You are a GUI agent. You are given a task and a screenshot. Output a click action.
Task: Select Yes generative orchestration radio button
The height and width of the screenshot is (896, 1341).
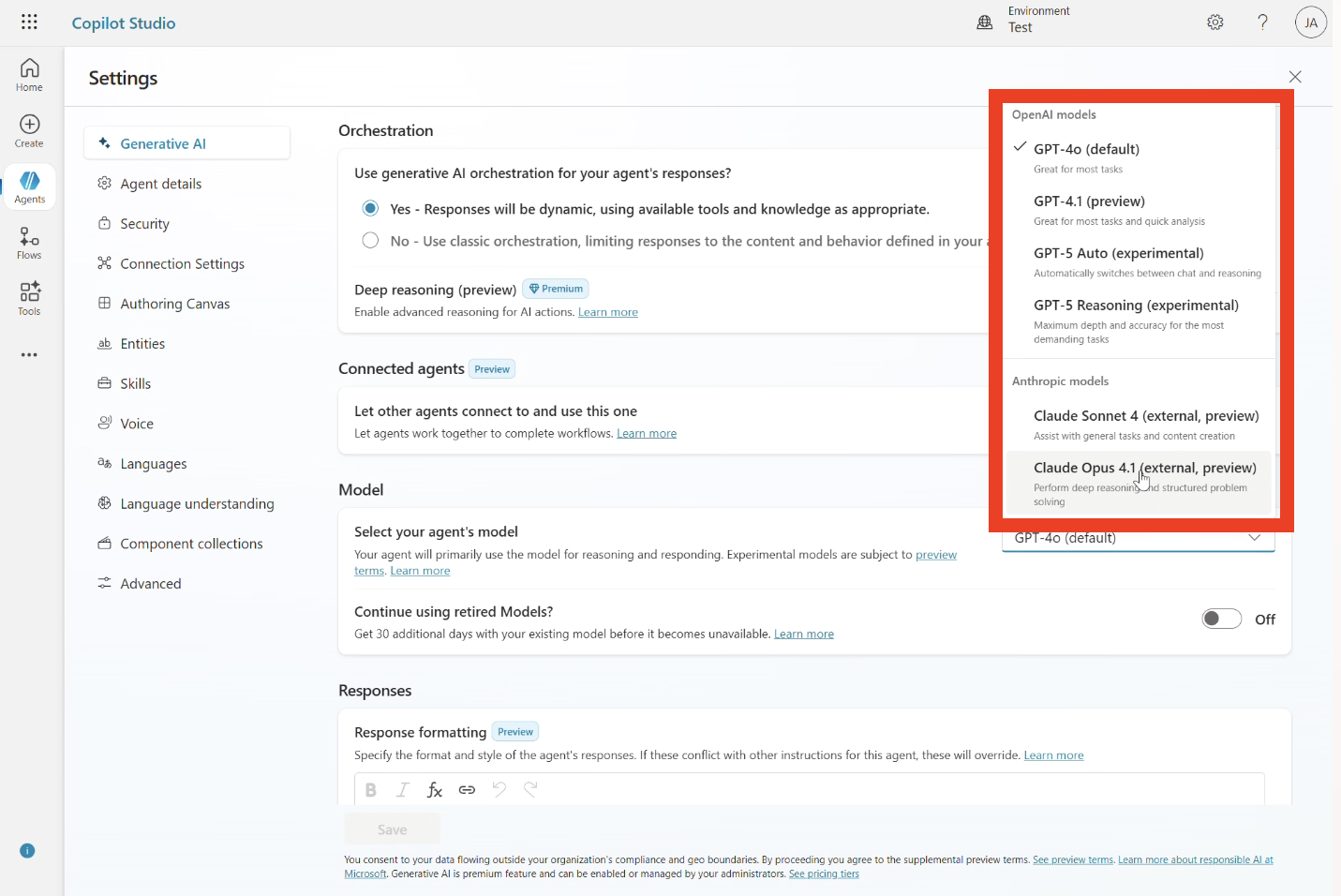coord(371,208)
